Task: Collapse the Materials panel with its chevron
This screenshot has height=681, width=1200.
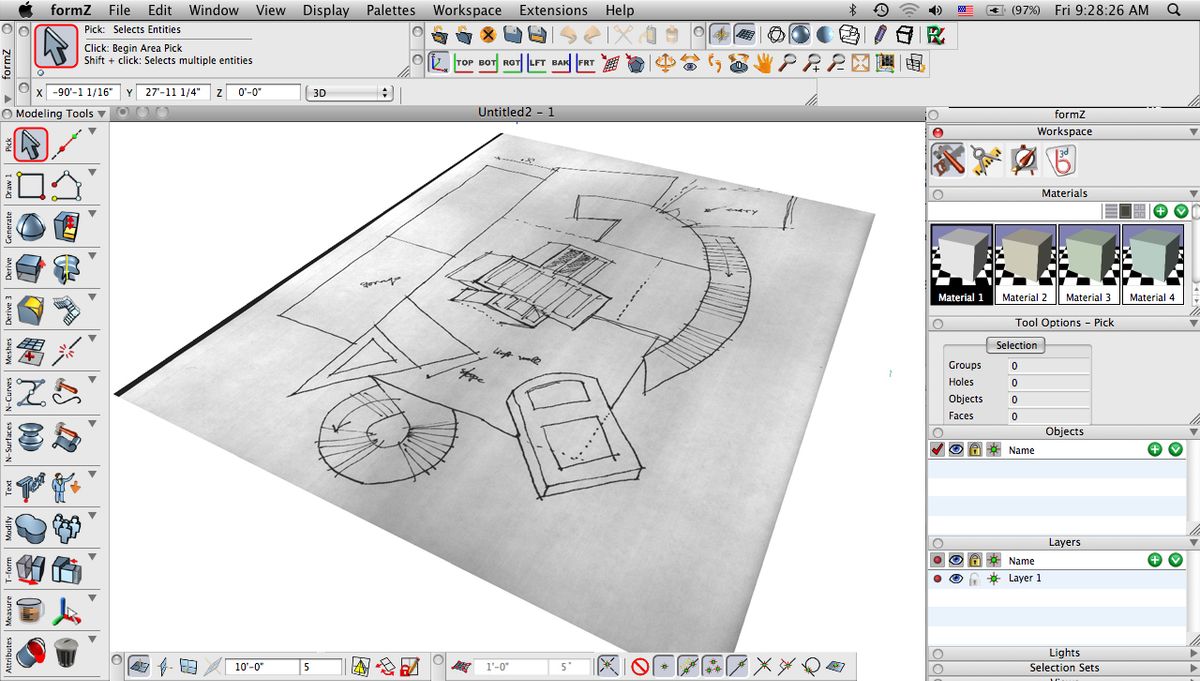Action: click(1191, 193)
